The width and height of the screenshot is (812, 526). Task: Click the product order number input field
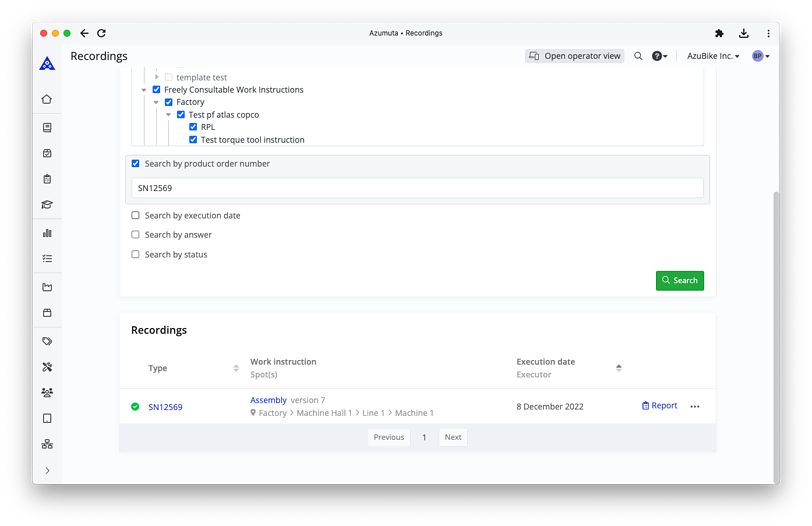pyautogui.click(x=417, y=188)
